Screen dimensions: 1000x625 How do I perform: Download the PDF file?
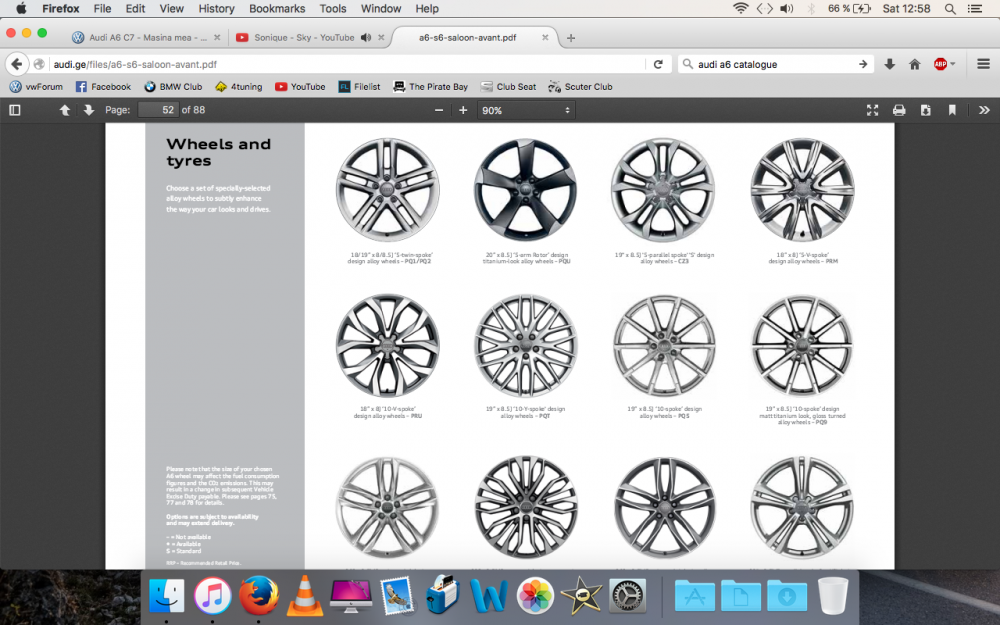[x=925, y=110]
